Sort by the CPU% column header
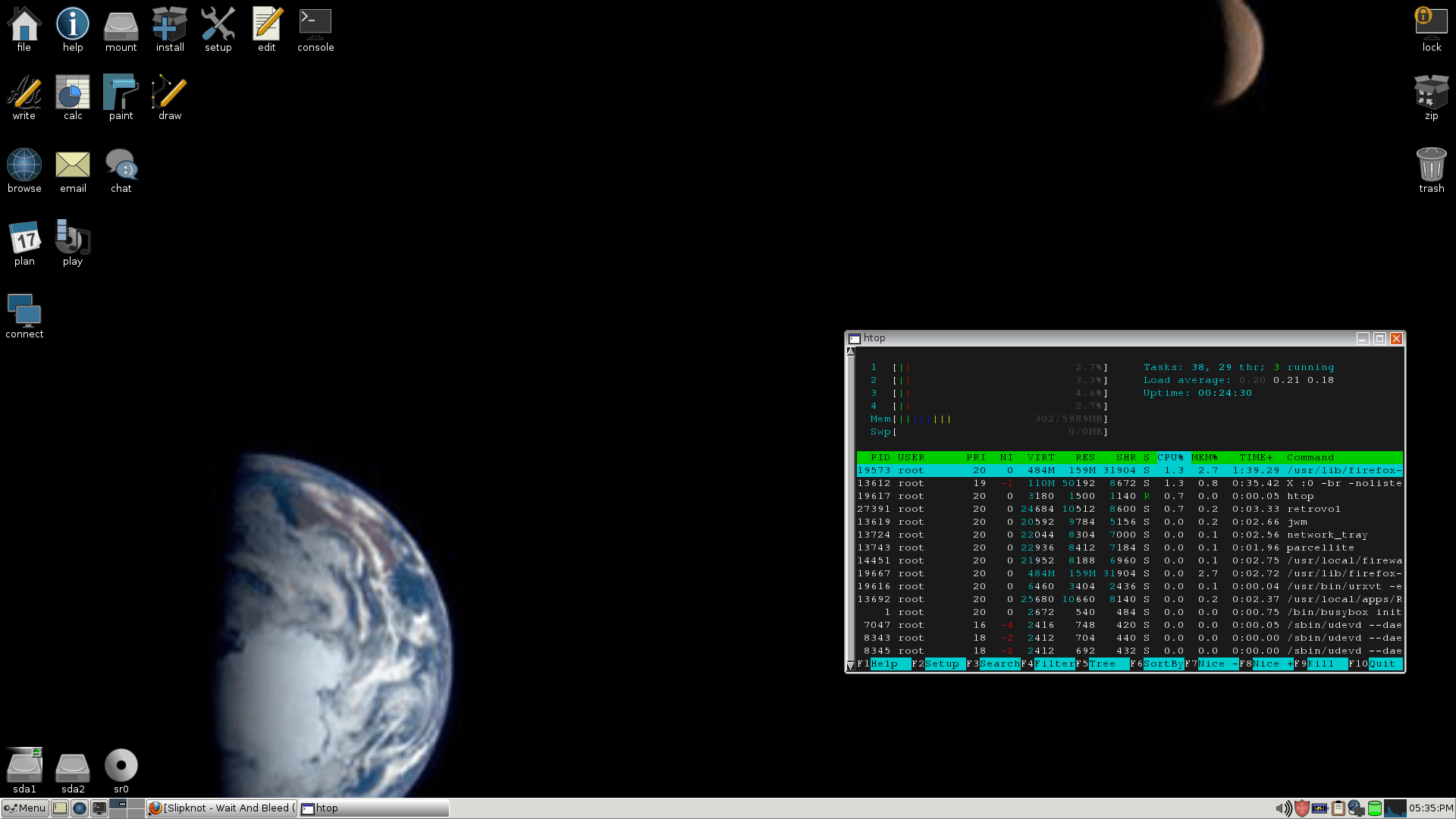The height and width of the screenshot is (819, 1456). pyautogui.click(x=1170, y=457)
